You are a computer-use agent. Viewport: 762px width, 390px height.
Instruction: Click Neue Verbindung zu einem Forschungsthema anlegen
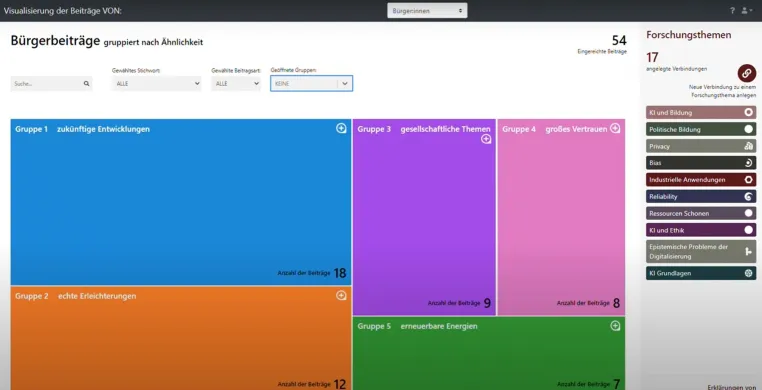722,91
